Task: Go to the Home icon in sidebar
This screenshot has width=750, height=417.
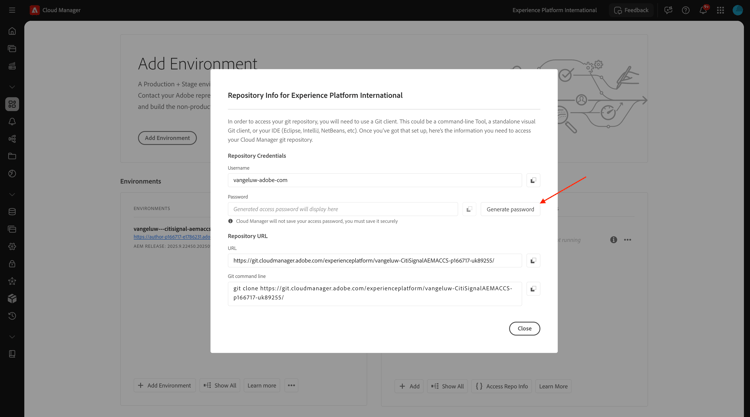Action: tap(12, 31)
